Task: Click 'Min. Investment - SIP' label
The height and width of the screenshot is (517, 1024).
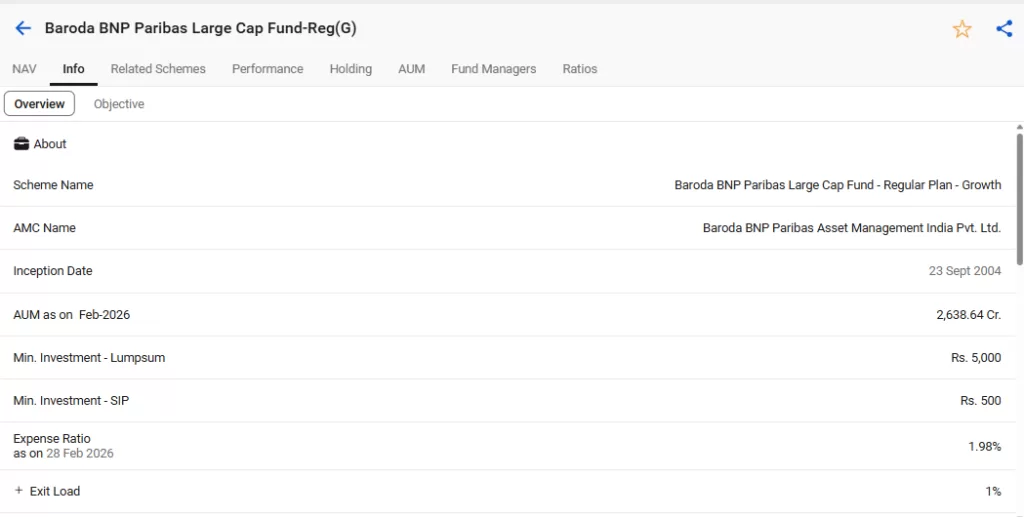Action: [71, 401]
